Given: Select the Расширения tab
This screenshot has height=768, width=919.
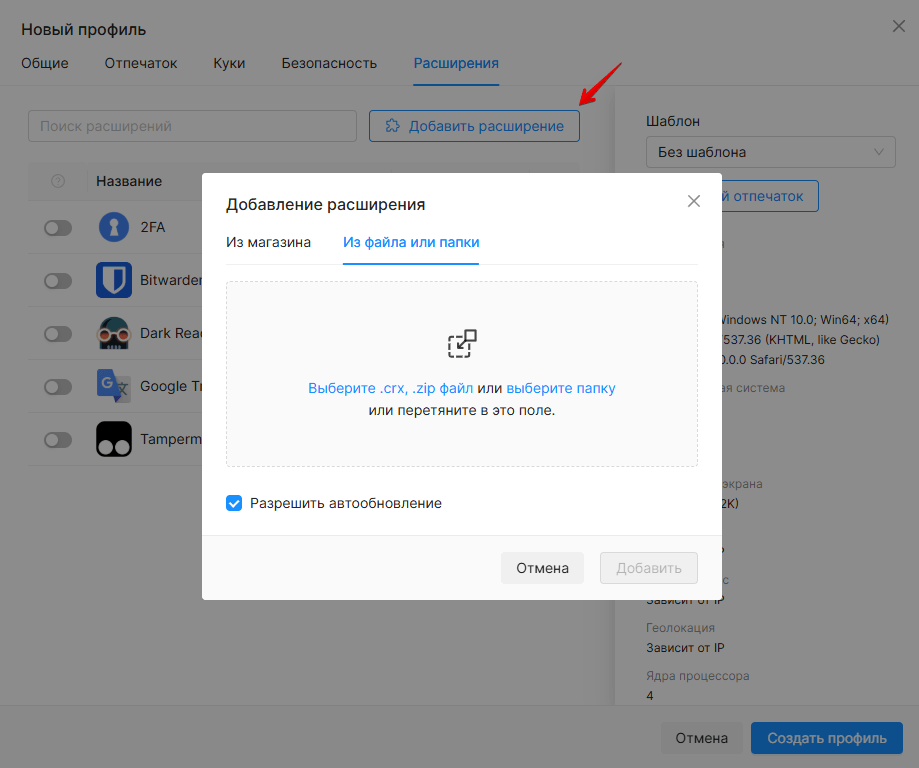Looking at the screenshot, I should 456,63.
